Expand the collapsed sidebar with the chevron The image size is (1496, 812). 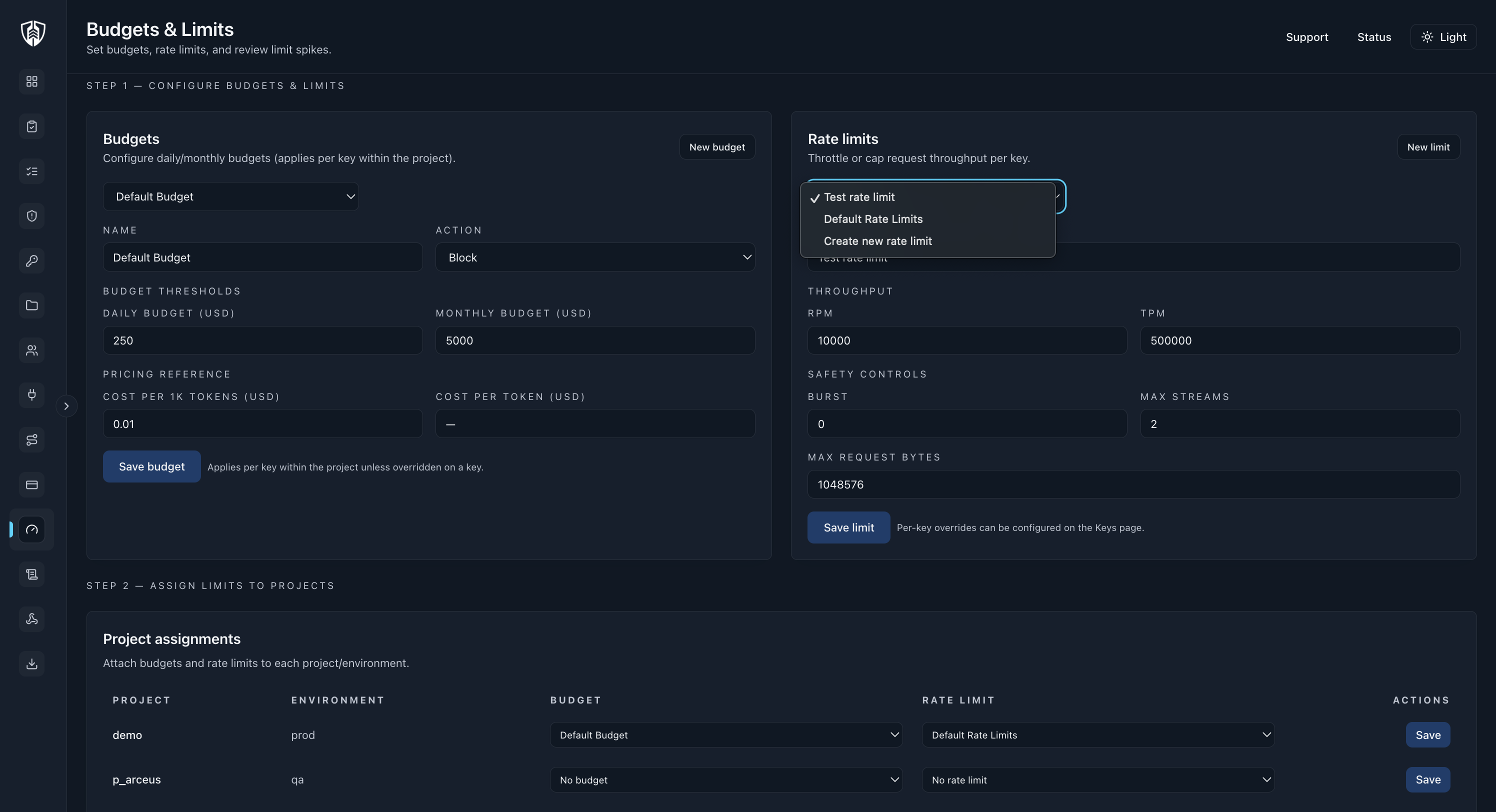[x=66, y=405]
